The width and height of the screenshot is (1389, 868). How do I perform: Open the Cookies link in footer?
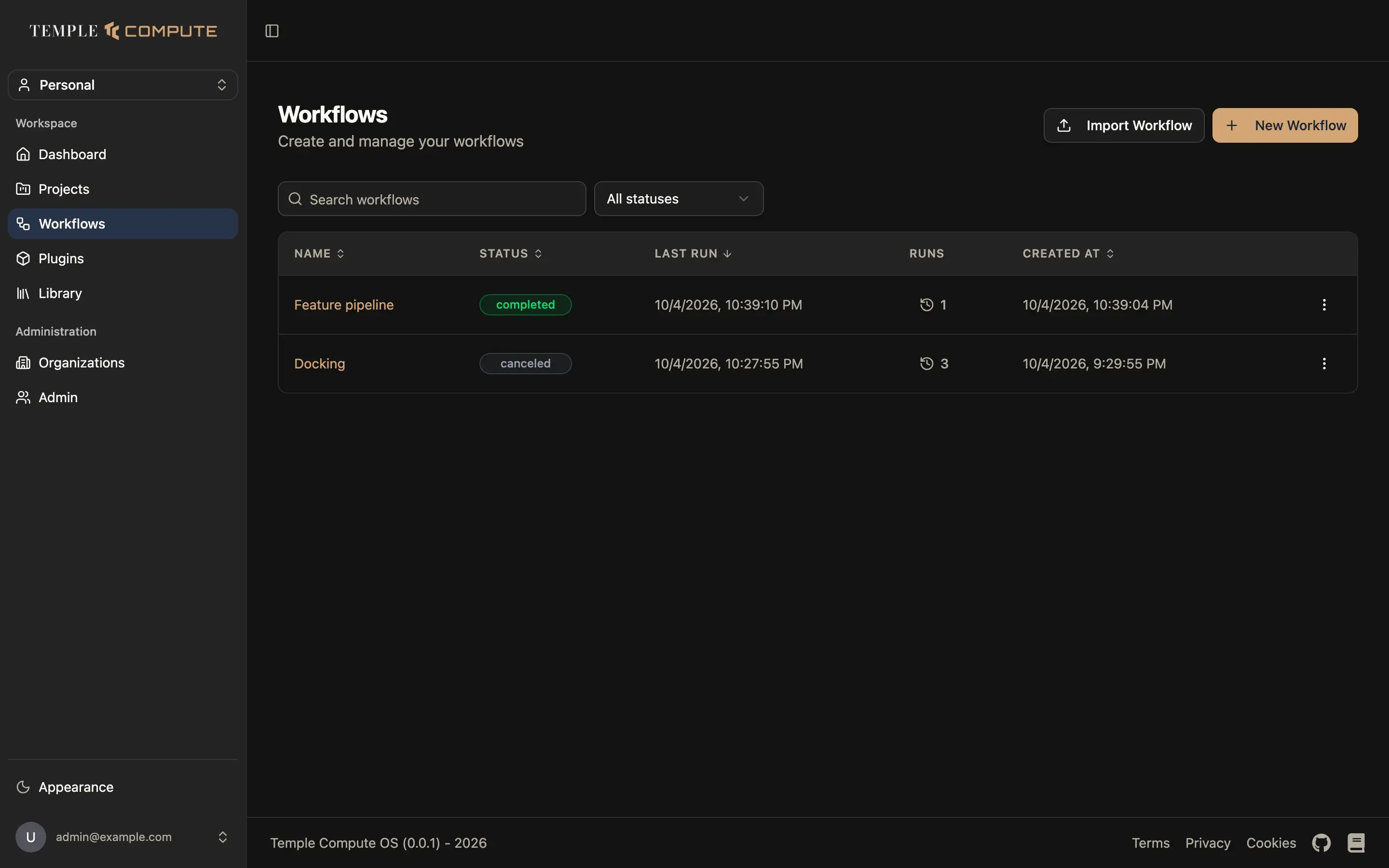[x=1271, y=843]
